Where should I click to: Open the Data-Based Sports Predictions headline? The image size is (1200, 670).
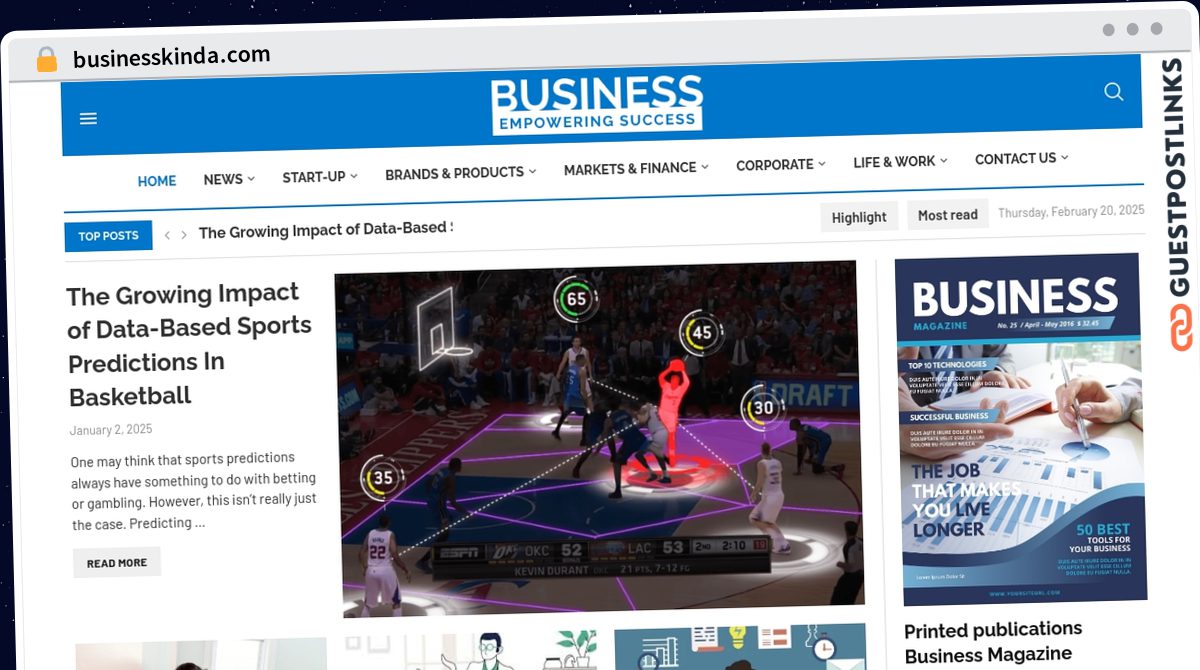(x=189, y=344)
